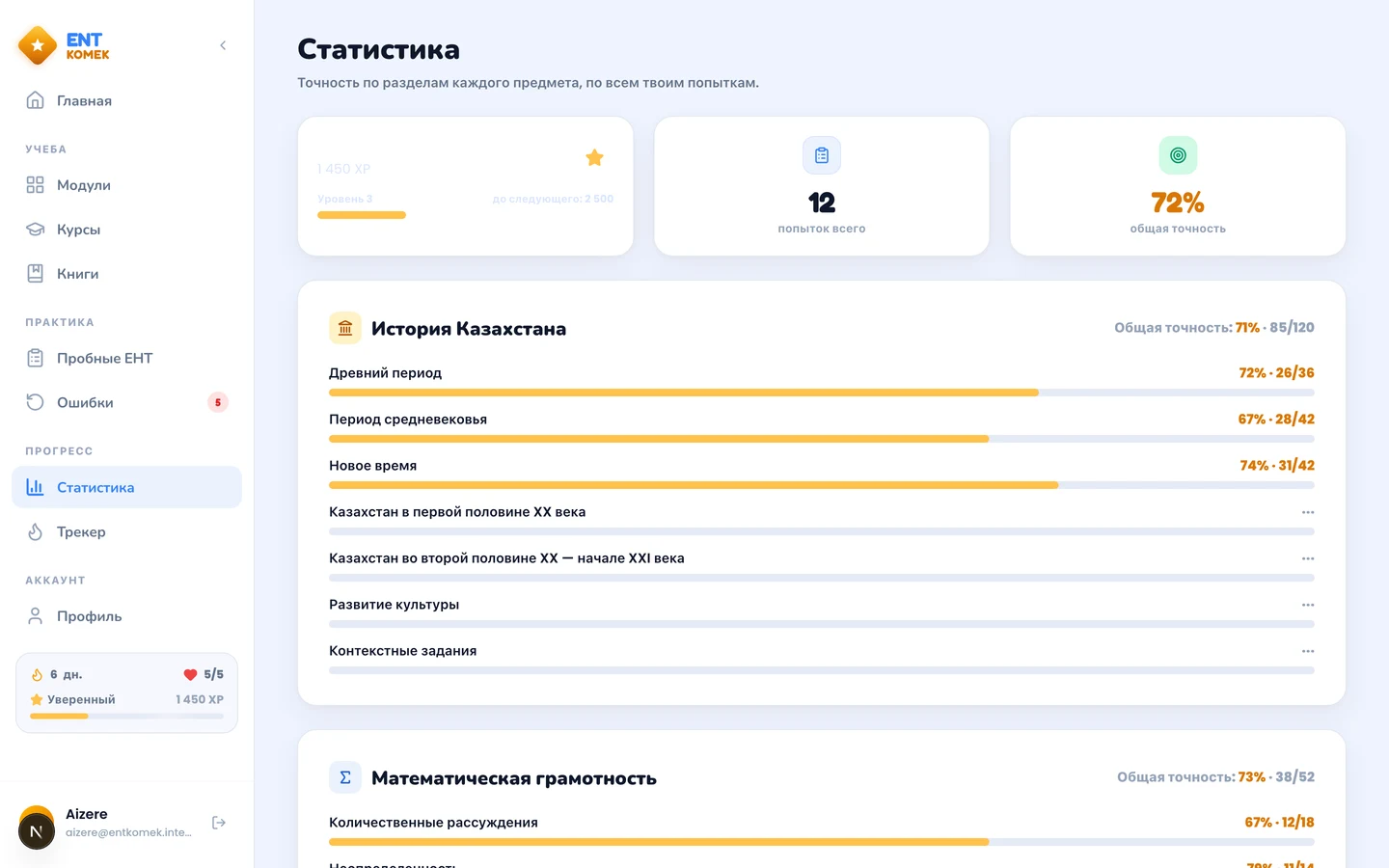Click the Общая точность 73% · 38/52 summary
Image resolution: width=1389 pixels, height=868 pixels.
[1215, 777]
